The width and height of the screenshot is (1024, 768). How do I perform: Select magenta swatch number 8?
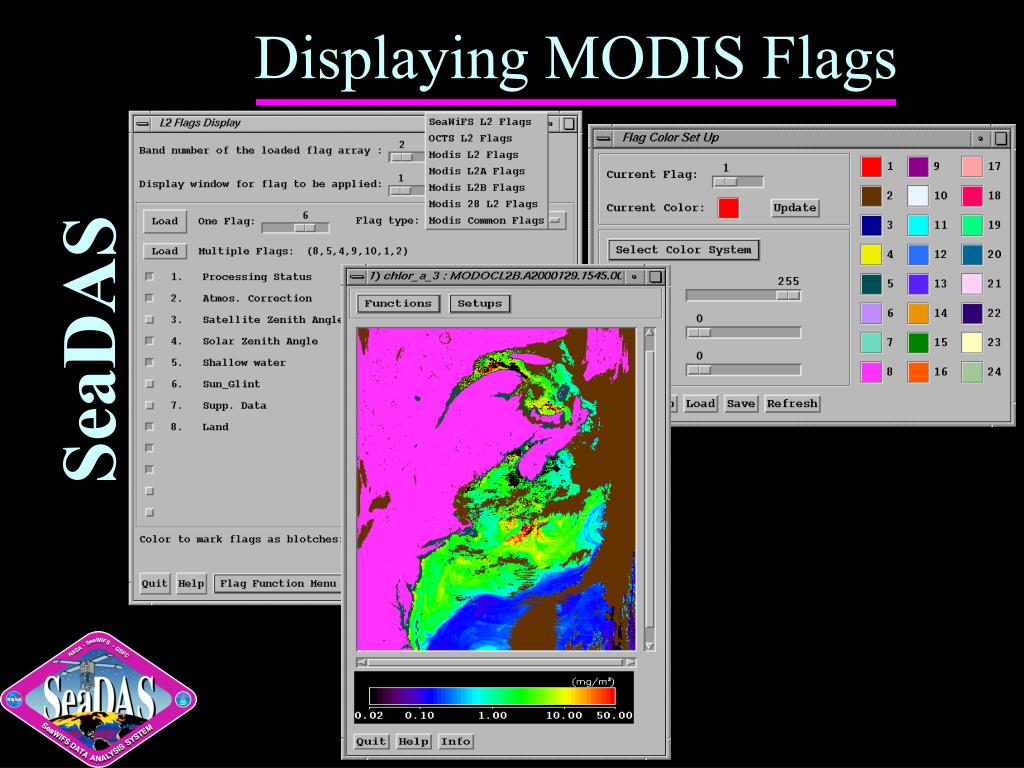(x=871, y=372)
